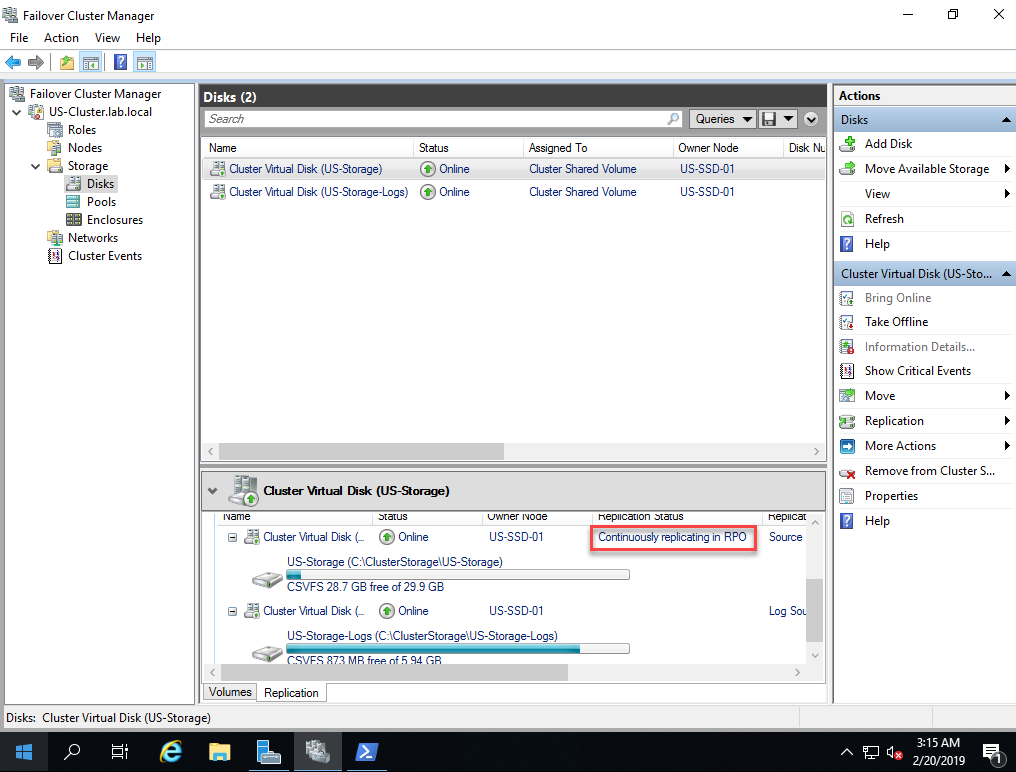The image size is (1016, 772).
Task: Open Internet Explorer in taskbar
Action: click(171, 751)
